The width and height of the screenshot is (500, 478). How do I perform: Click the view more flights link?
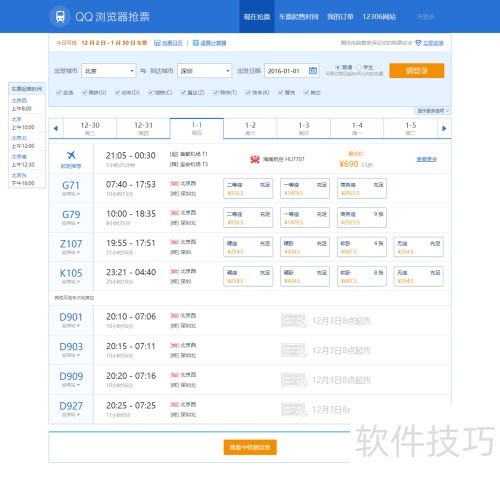point(427,159)
